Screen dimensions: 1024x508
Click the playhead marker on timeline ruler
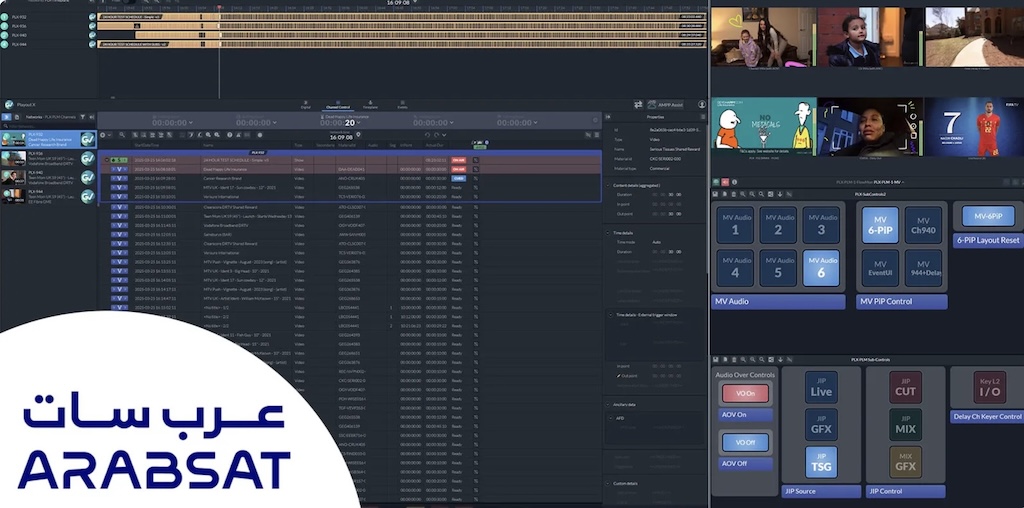pos(219,8)
